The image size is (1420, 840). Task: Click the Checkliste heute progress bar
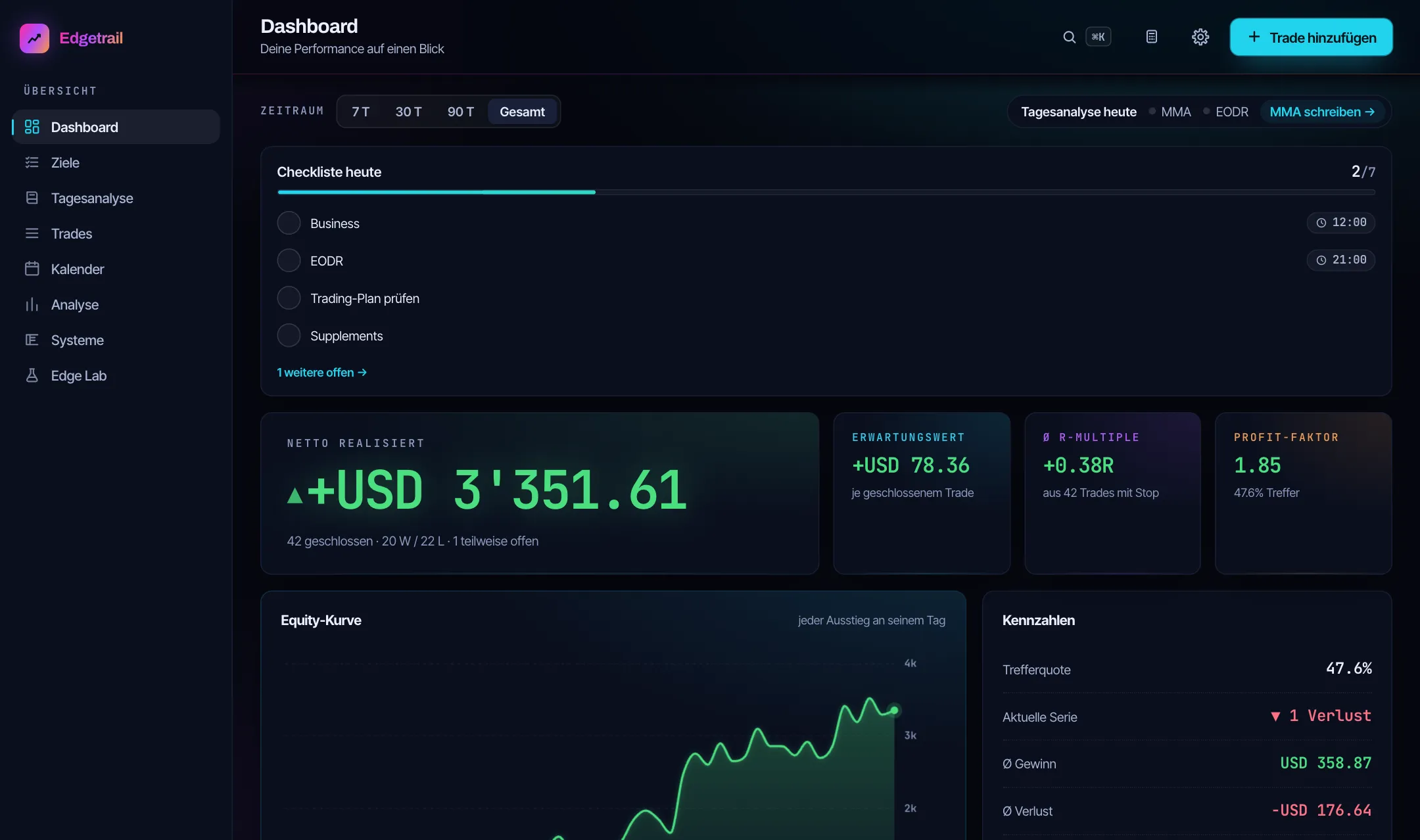[x=826, y=192]
